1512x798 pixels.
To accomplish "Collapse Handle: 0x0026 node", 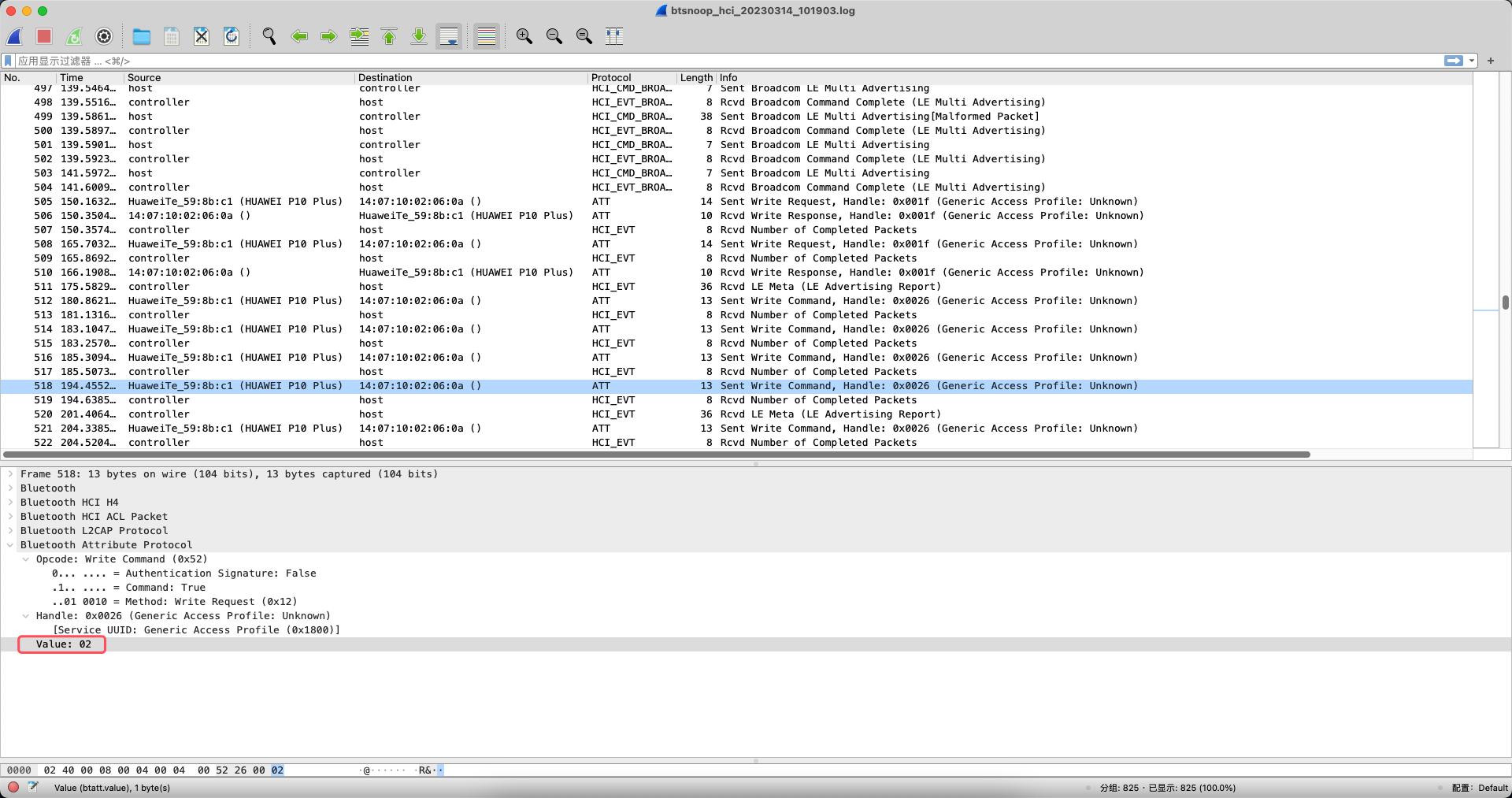I will click(x=26, y=616).
